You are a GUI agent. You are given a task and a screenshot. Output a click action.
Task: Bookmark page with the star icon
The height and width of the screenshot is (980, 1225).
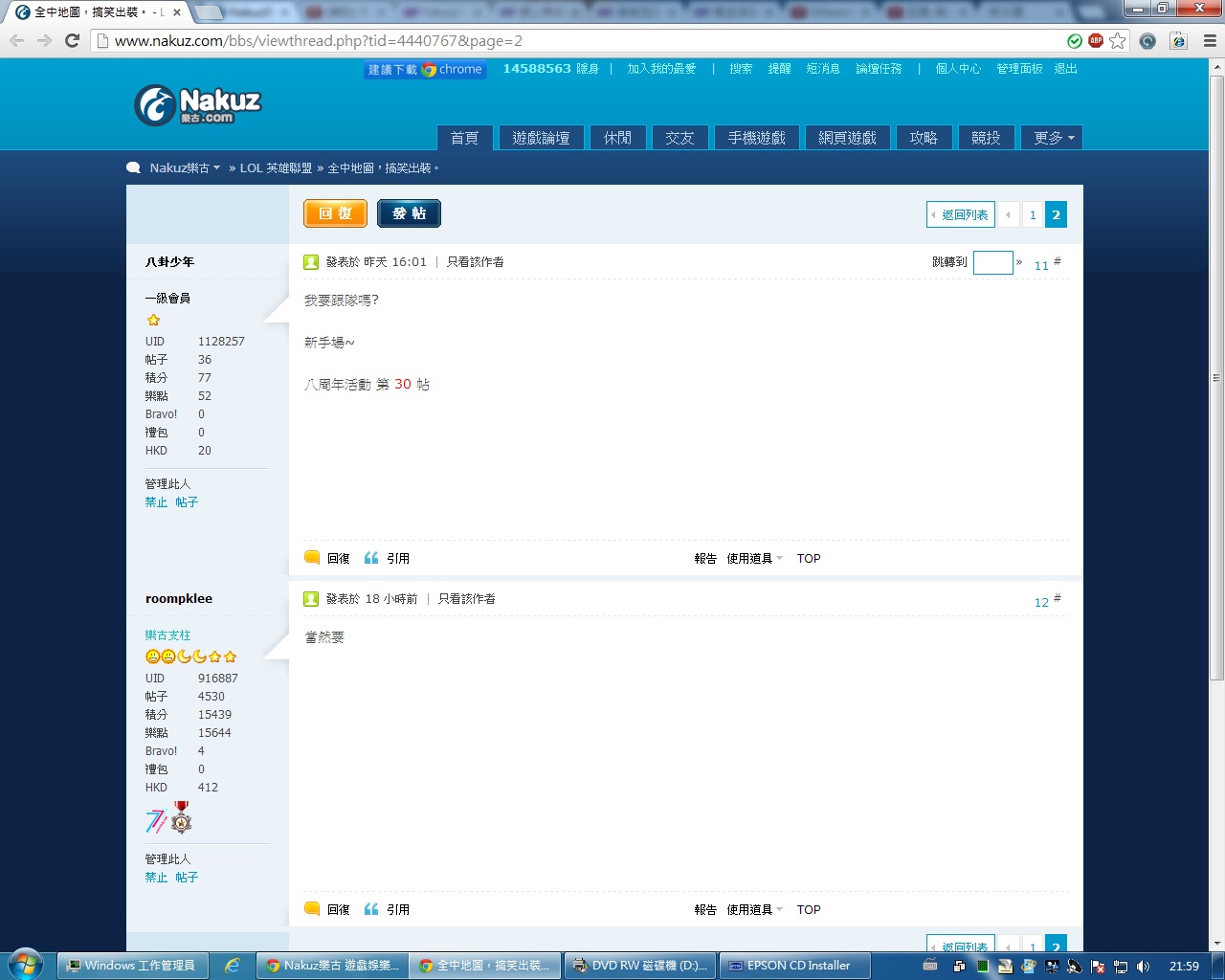(1118, 41)
